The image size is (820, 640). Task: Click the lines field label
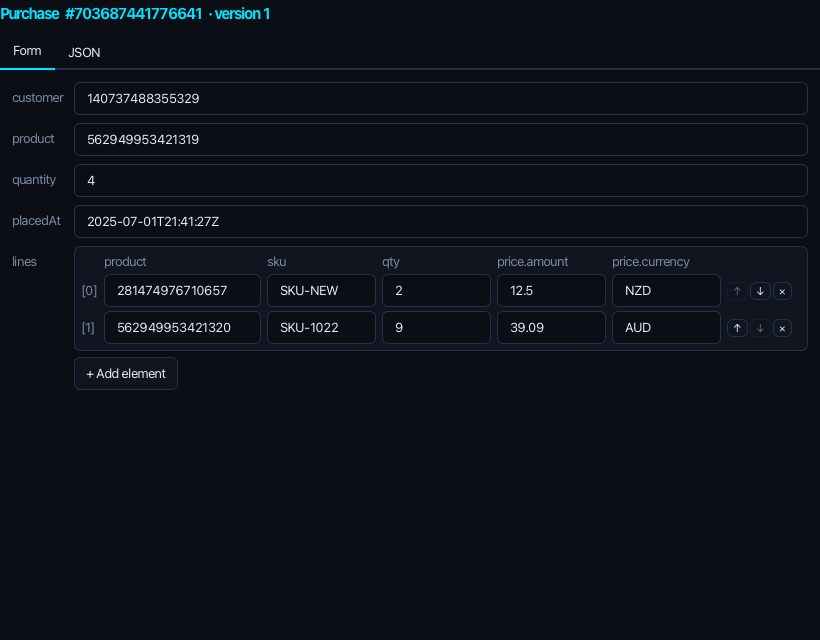point(25,261)
